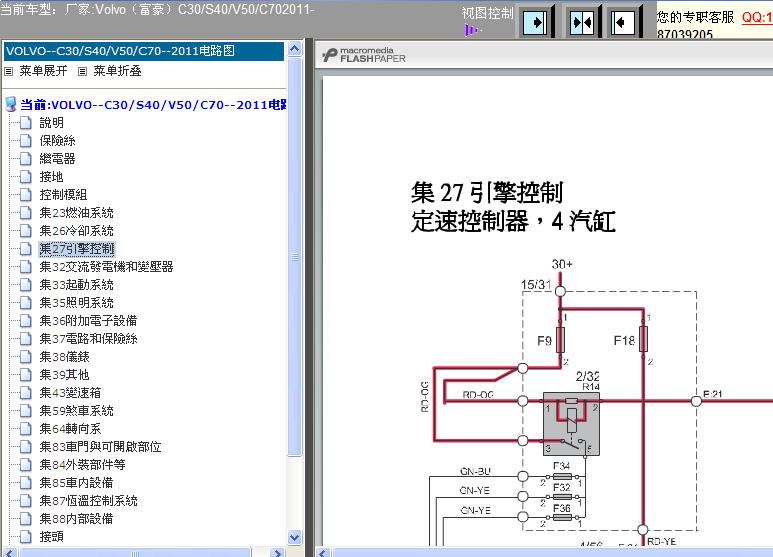Click the document icon beside 繼電器

26,159
